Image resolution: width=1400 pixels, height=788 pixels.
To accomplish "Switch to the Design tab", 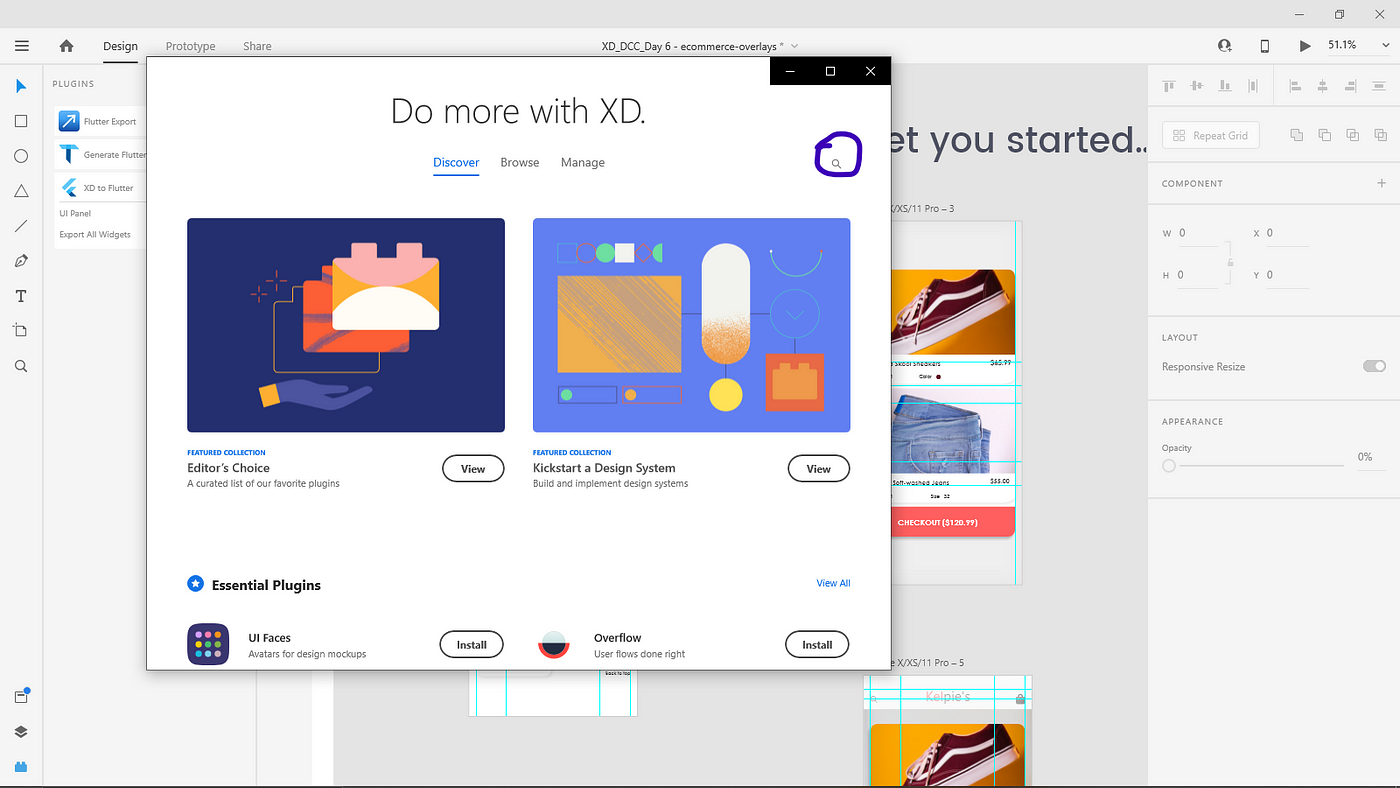I will 120,46.
